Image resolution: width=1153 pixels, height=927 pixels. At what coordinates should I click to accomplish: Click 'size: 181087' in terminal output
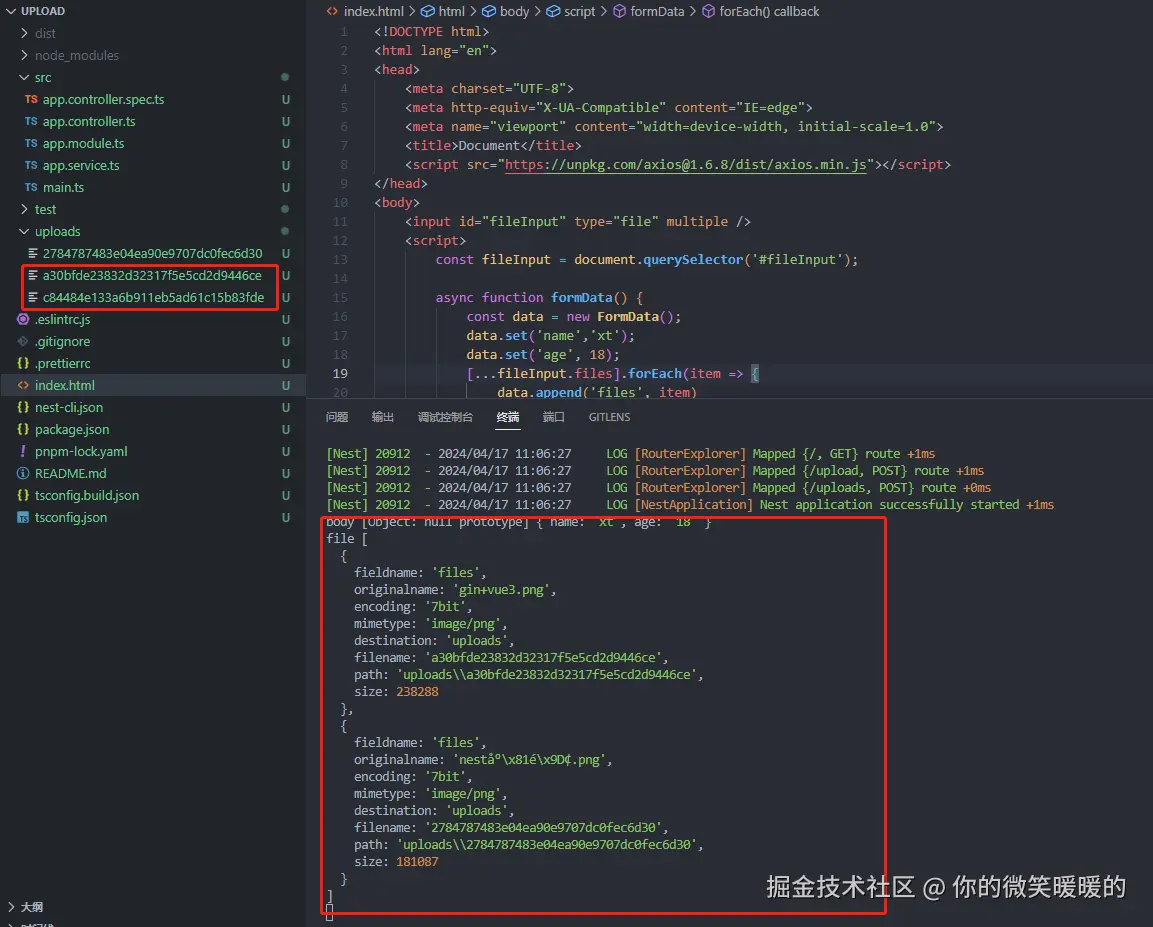[x=396, y=862]
